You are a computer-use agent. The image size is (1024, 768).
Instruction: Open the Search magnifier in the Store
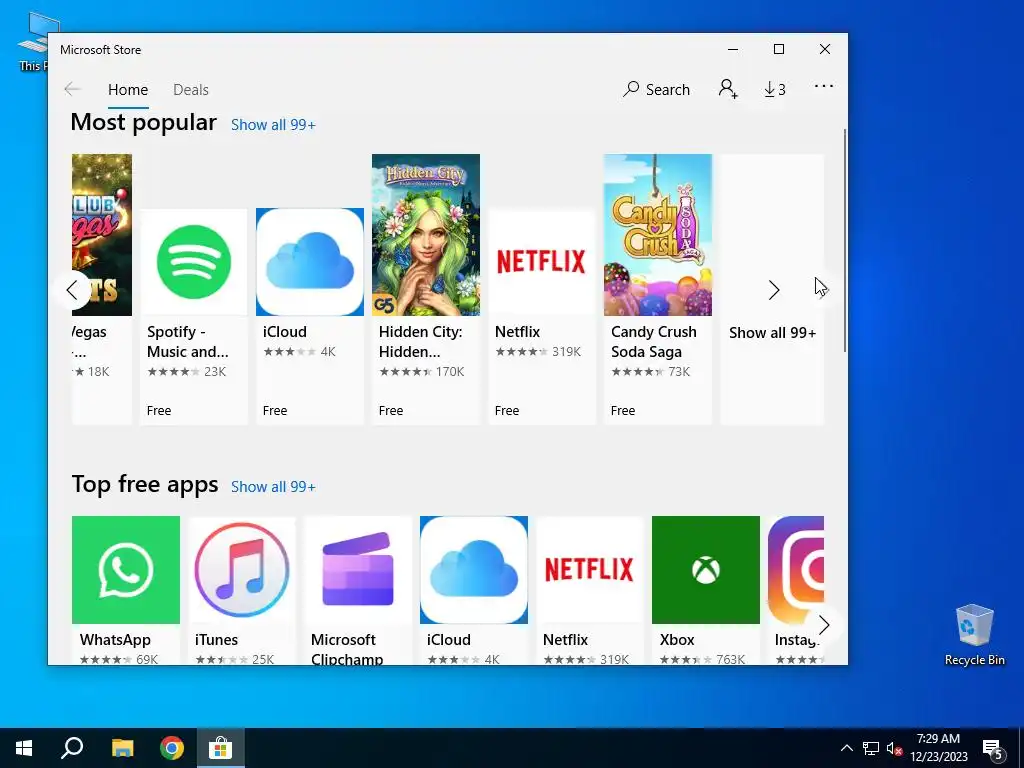pyautogui.click(x=656, y=89)
